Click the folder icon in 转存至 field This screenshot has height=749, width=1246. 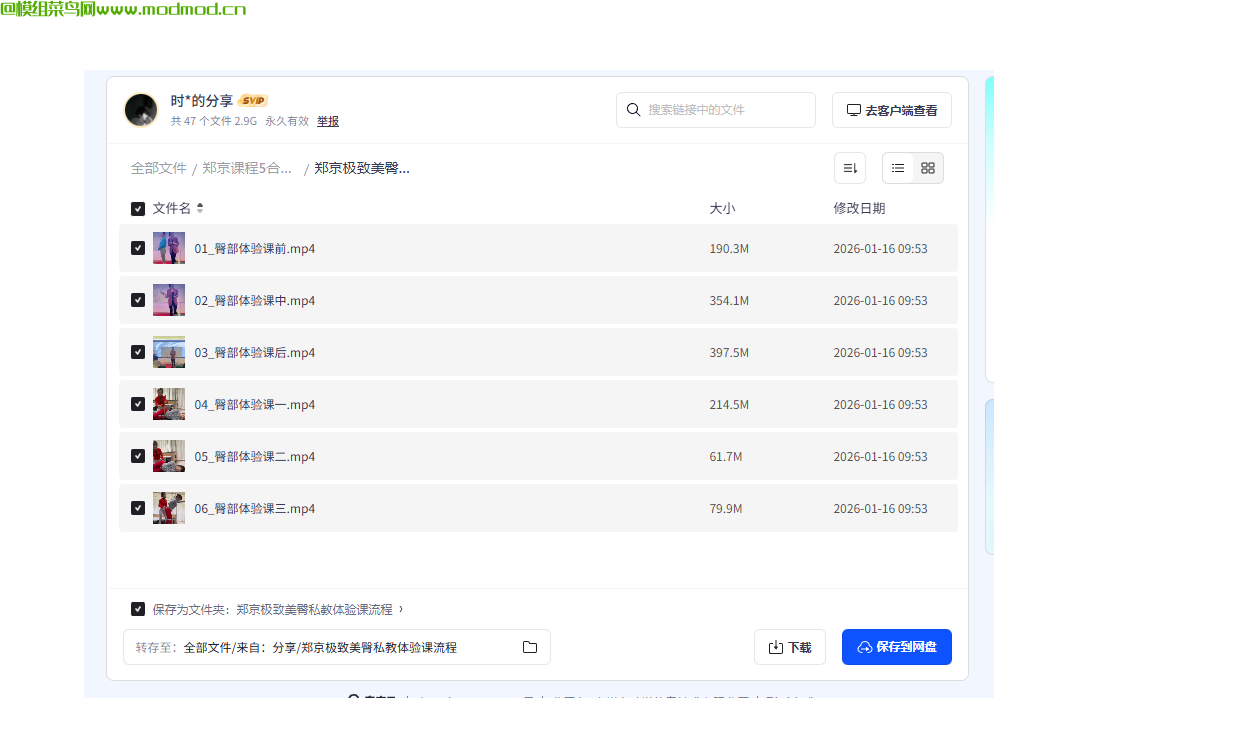[x=530, y=647]
